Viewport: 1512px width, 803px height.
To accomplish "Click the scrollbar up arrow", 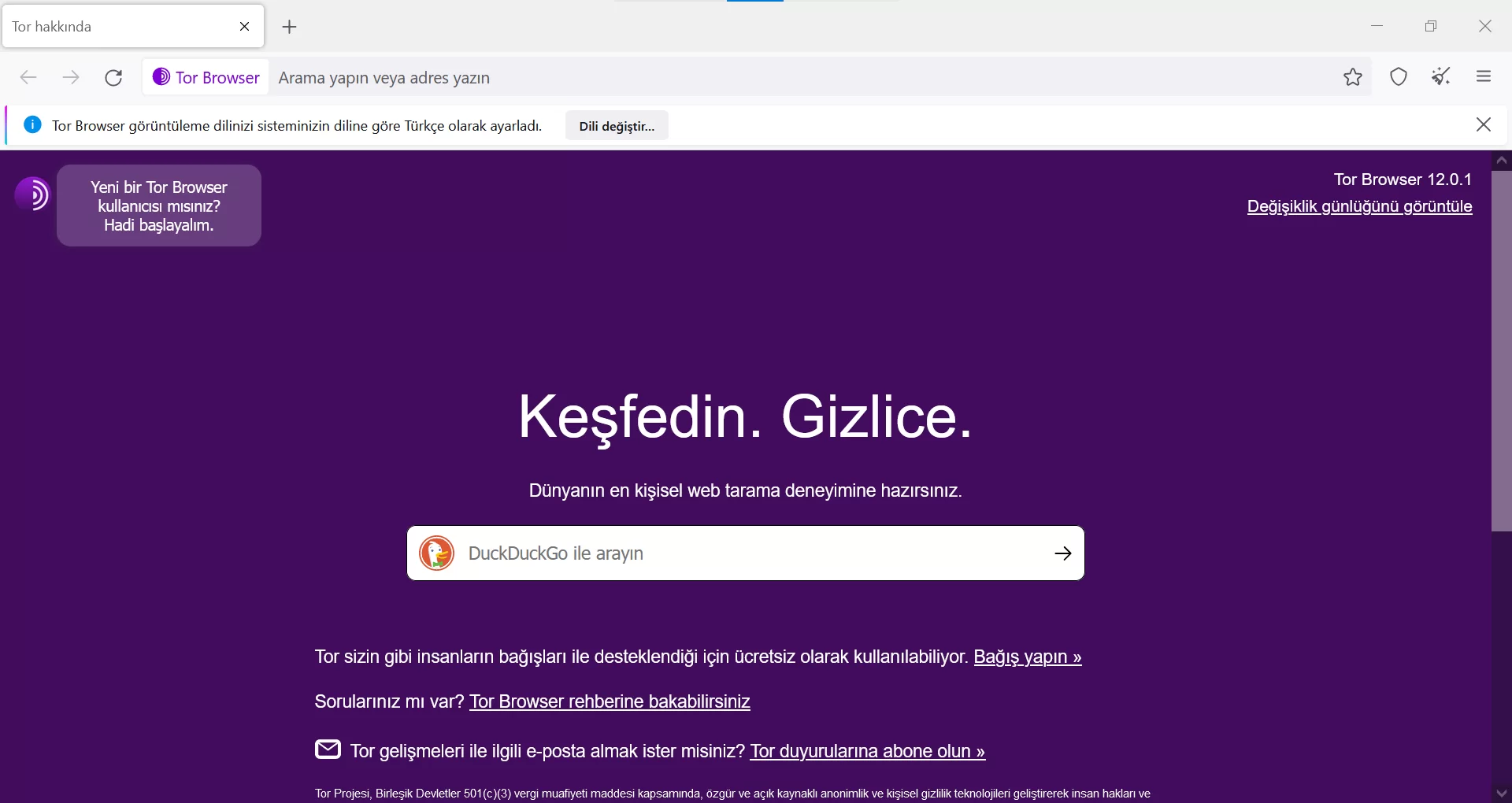I will 1501,161.
